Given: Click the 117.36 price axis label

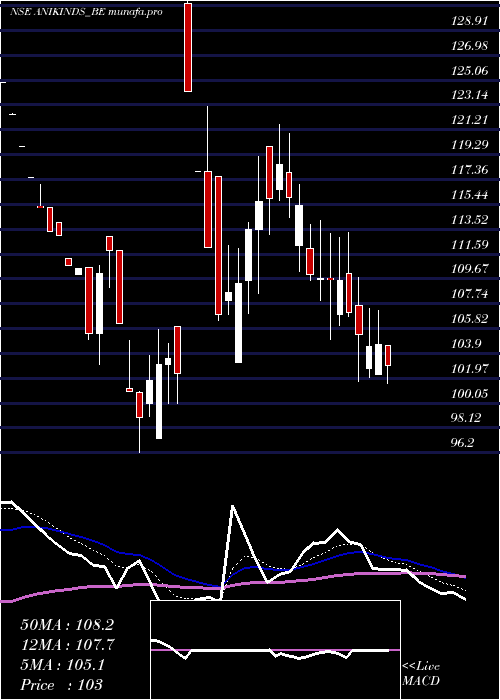Looking at the screenshot, I should click(x=468, y=170).
